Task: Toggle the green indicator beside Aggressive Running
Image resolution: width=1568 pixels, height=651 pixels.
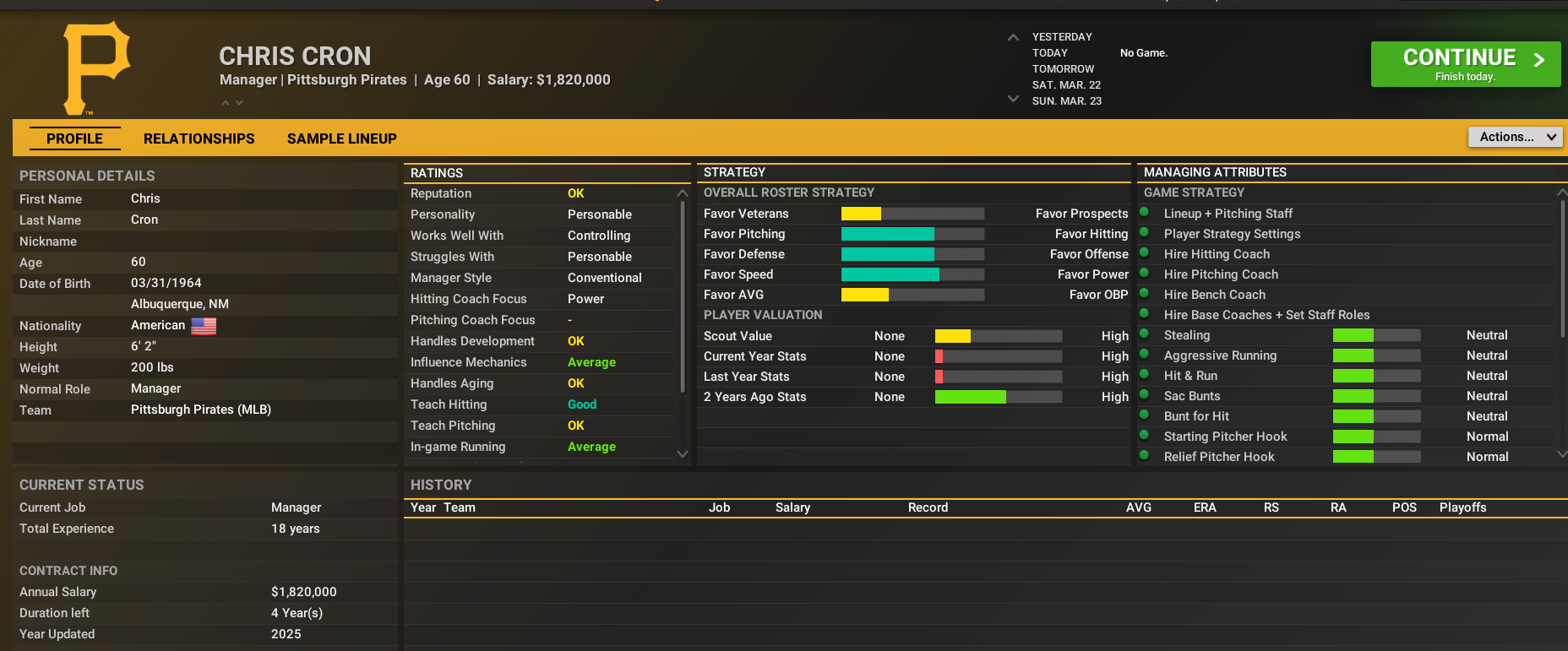Action: pyautogui.click(x=1145, y=355)
